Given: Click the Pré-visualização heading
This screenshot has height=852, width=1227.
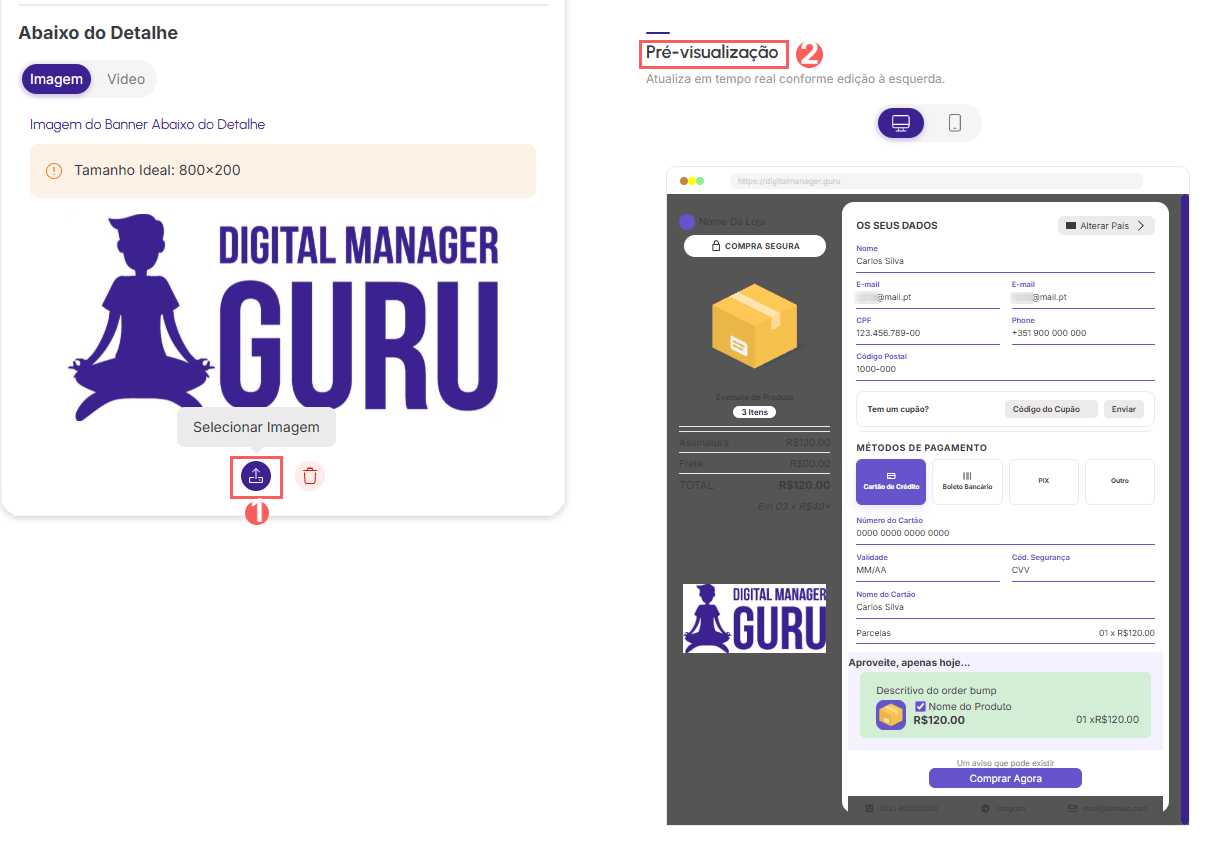Looking at the screenshot, I should [x=712, y=52].
